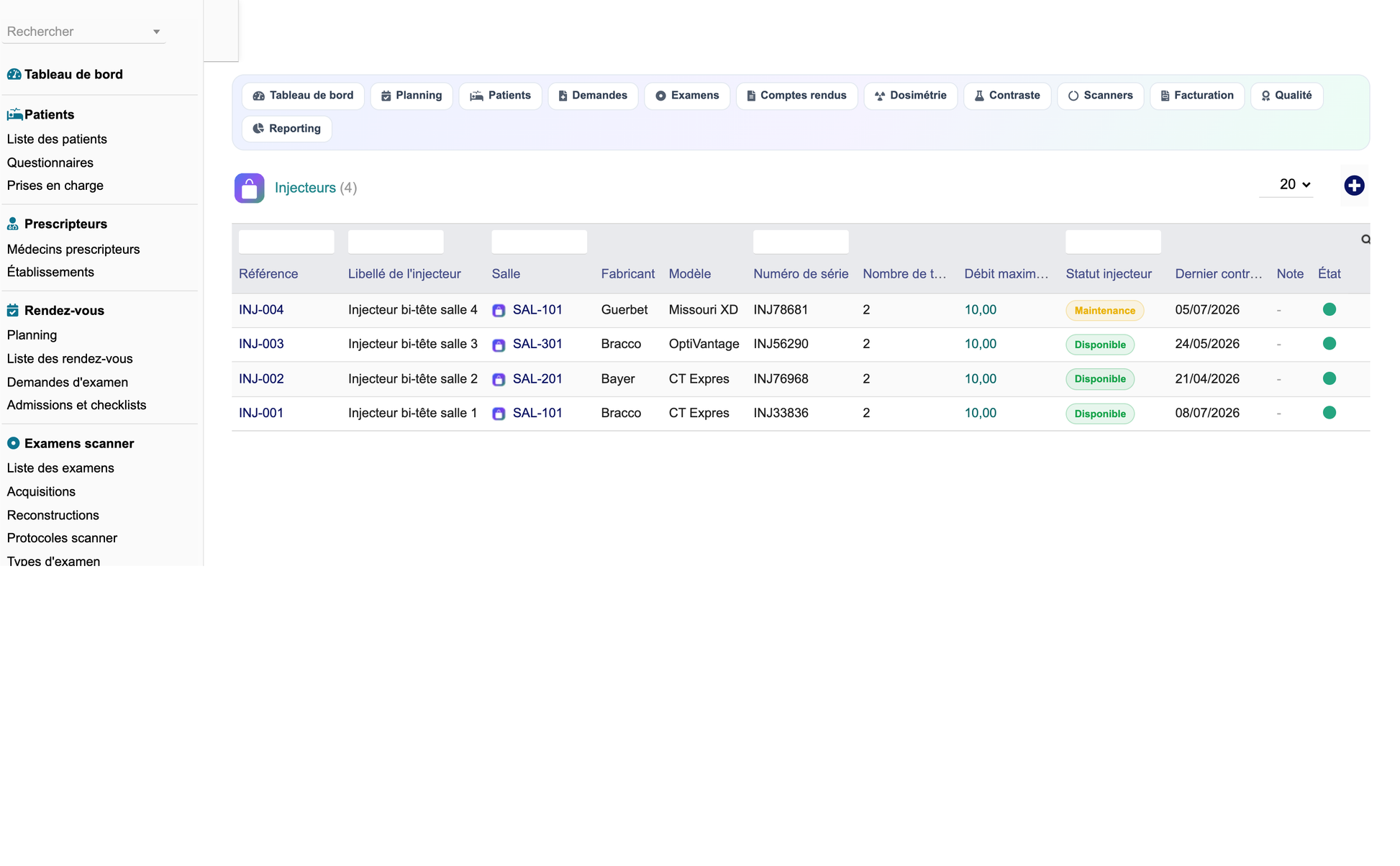Open the Contraste tab
This screenshot has height=866, width=1400.
coord(1007,96)
